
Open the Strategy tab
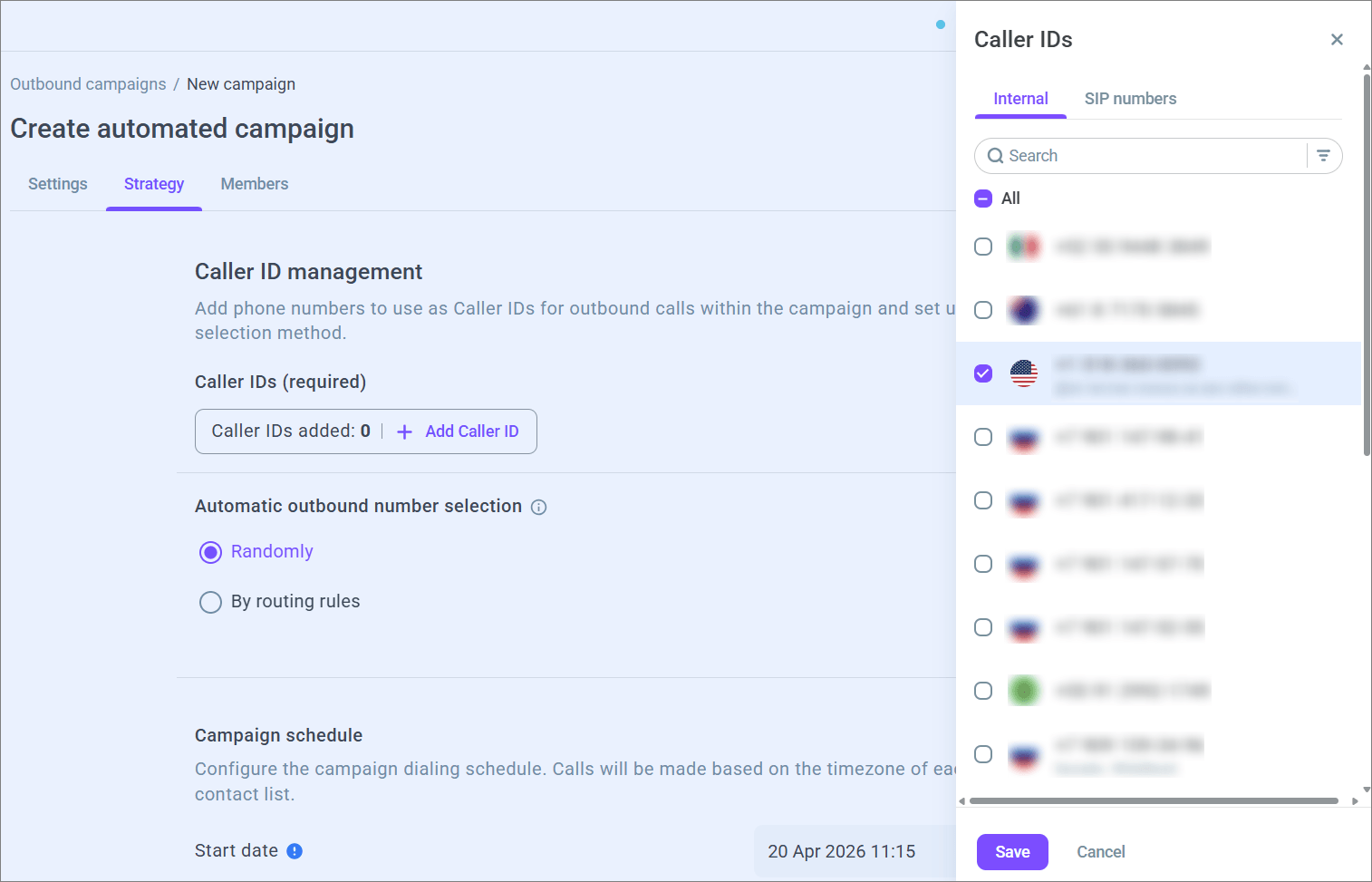coord(154,184)
